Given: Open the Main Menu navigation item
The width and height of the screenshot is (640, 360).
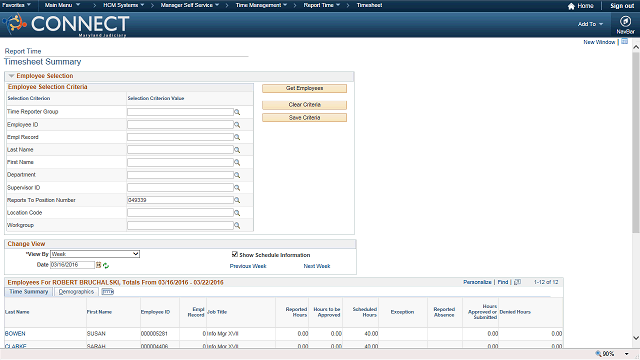Looking at the screenshot, I should [x=62, y=5].
